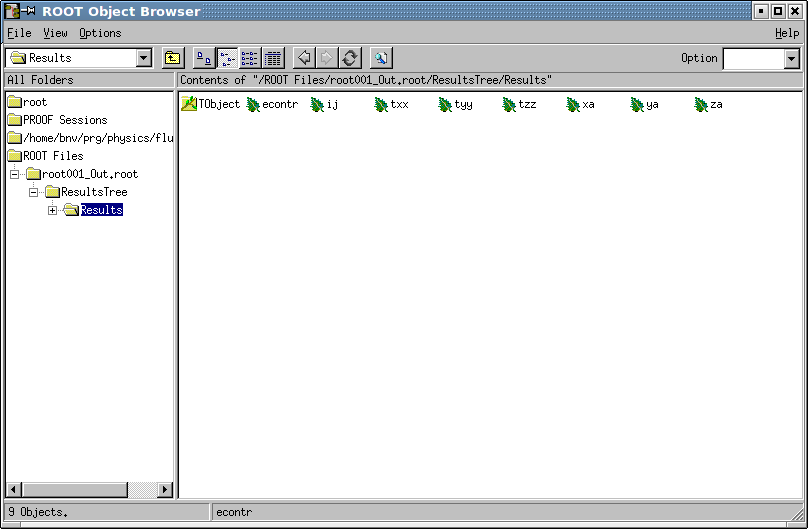The width and height of the screenshot is (808, 529).
Task: Select the root folder in tree
Action: coord(27,102)
